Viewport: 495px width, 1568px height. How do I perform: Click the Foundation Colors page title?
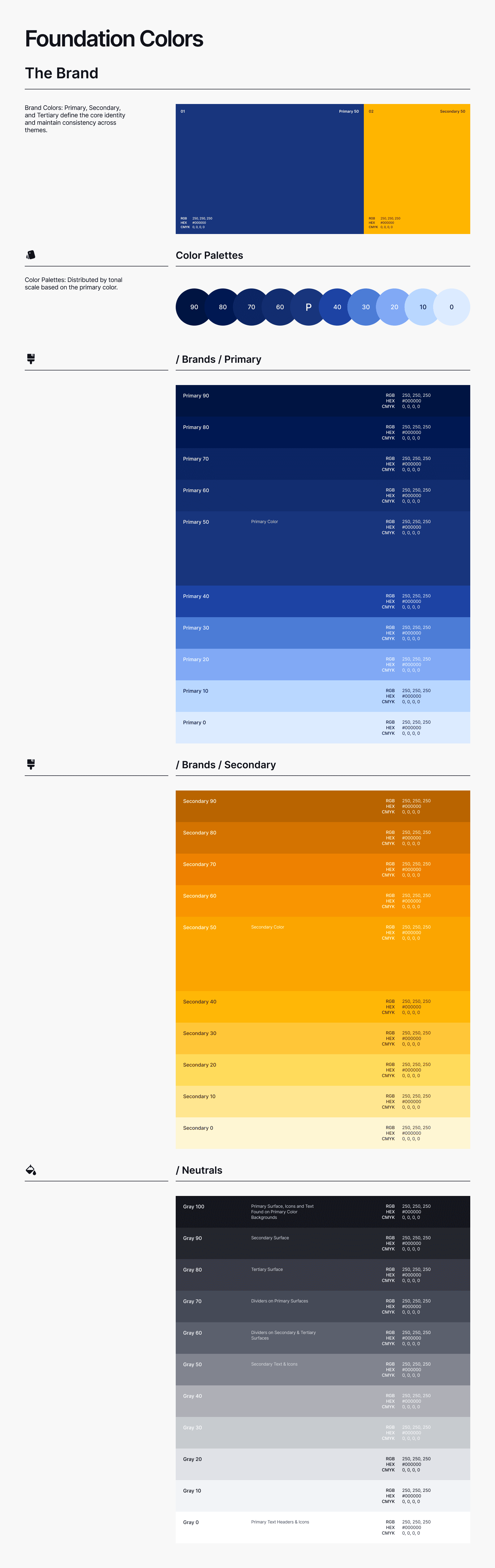(x=114, y=39)
